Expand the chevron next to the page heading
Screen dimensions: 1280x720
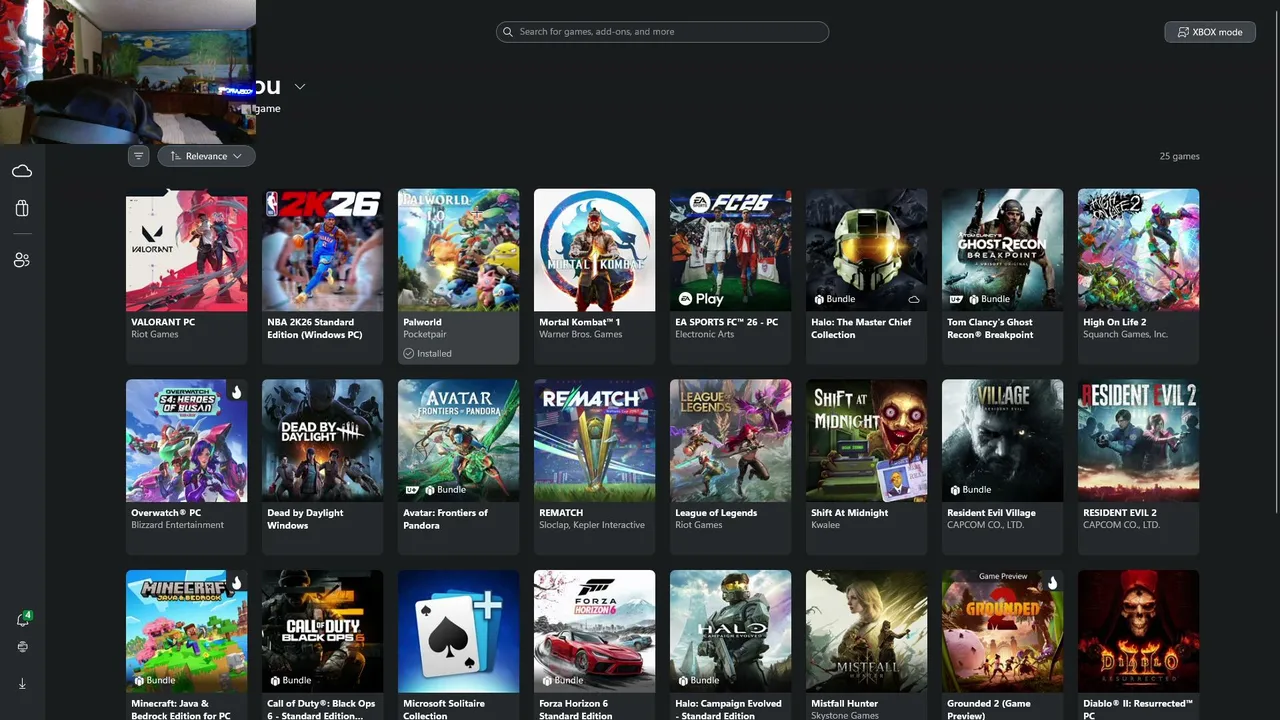coord(299,87)
